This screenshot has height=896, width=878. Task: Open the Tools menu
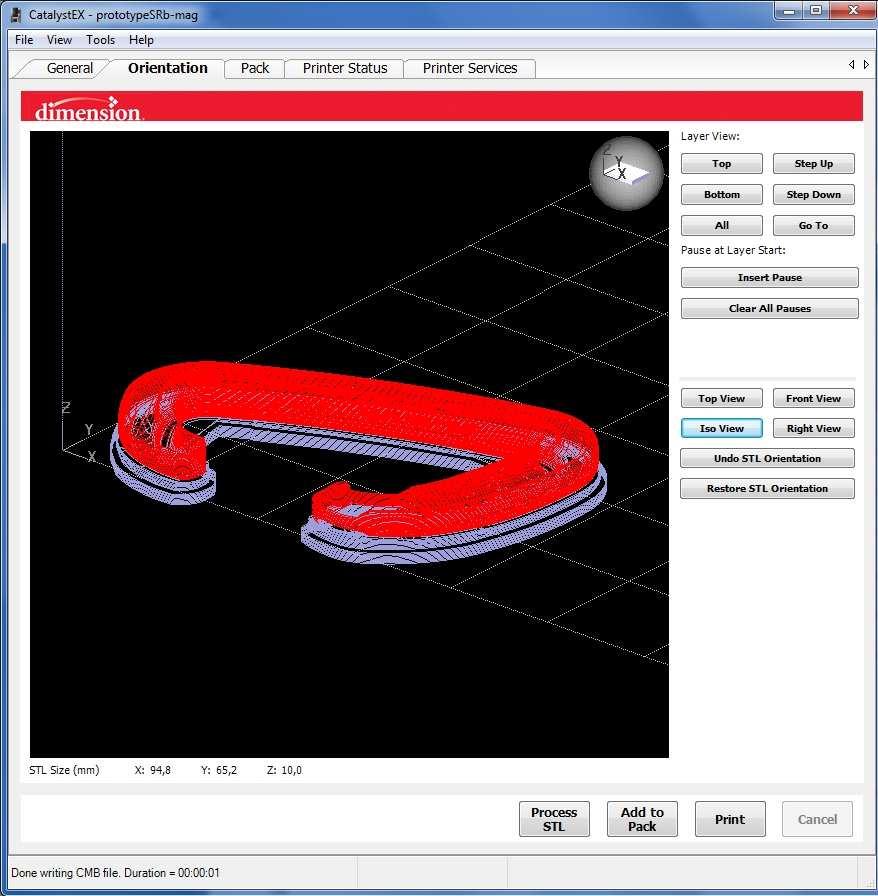click(x=101, y=40)
